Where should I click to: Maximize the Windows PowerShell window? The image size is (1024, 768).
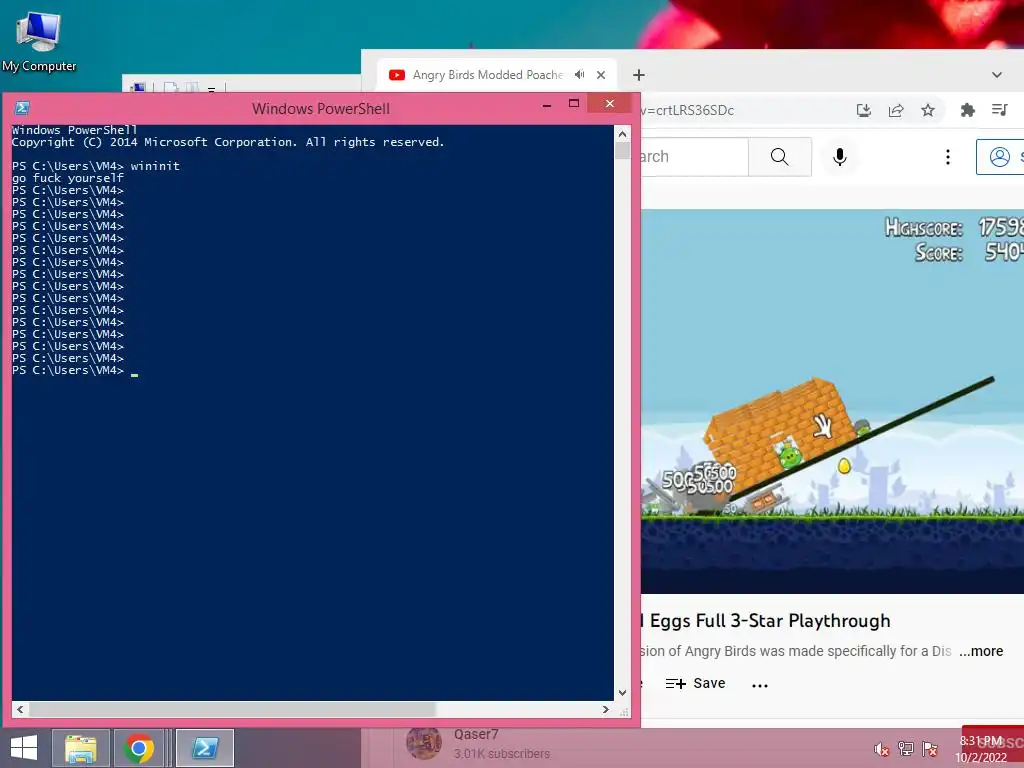(574, 103)
